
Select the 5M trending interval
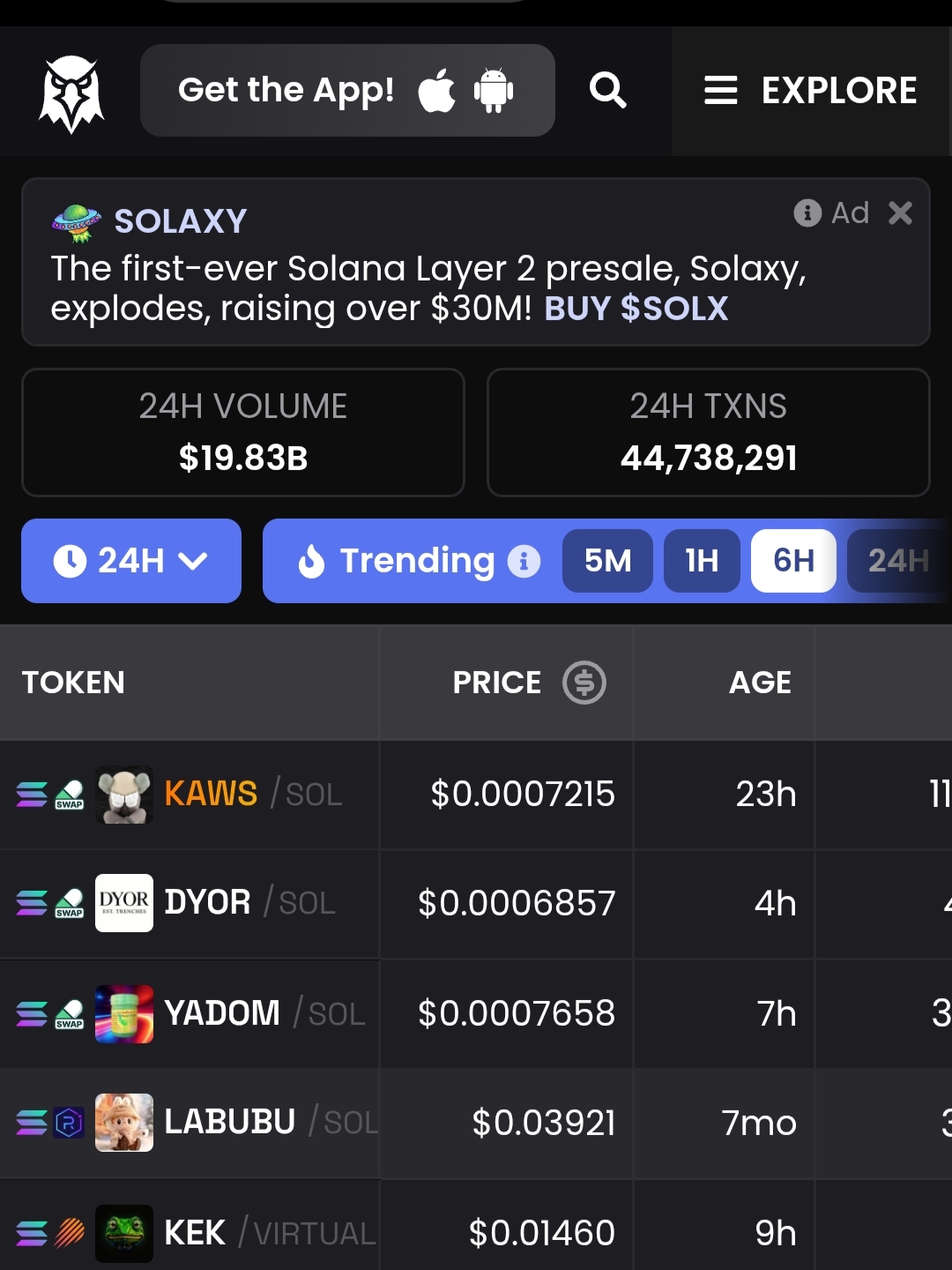pyautogui.click(x=608, y=561)
